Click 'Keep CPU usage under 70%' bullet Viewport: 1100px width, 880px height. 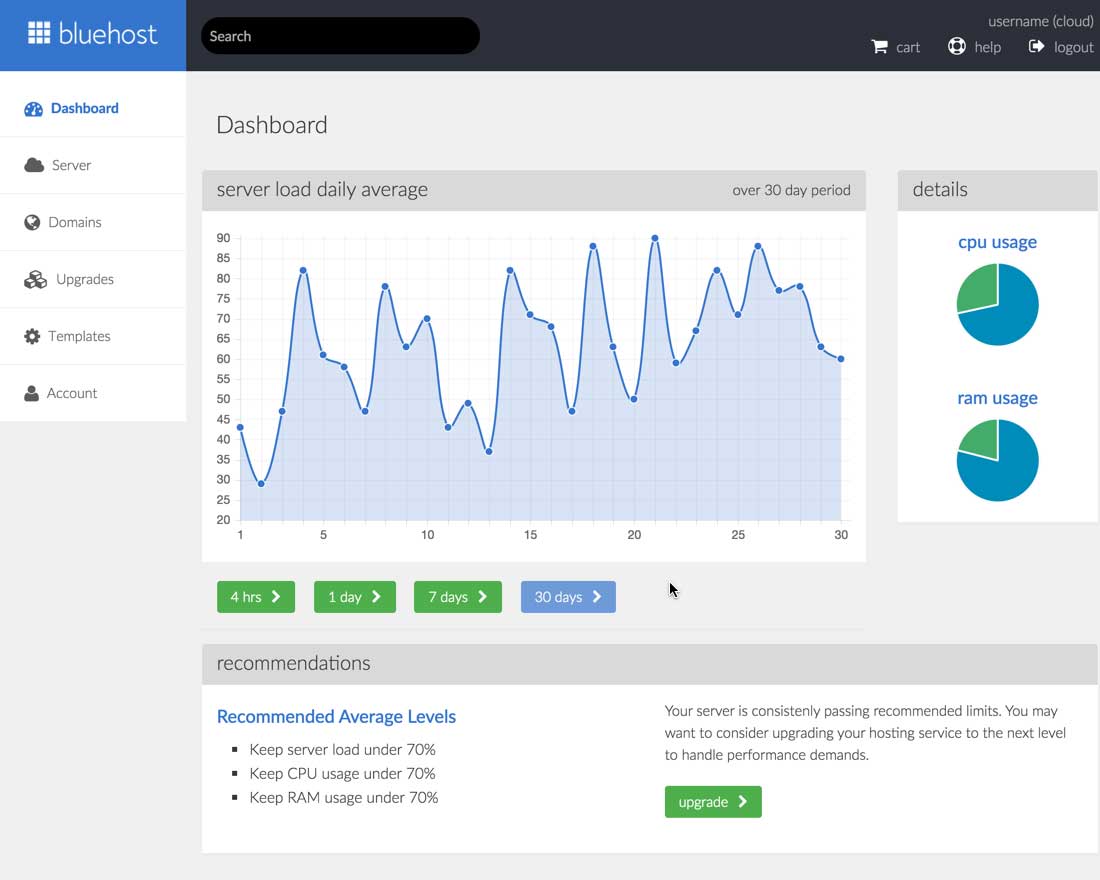[342, 773]
